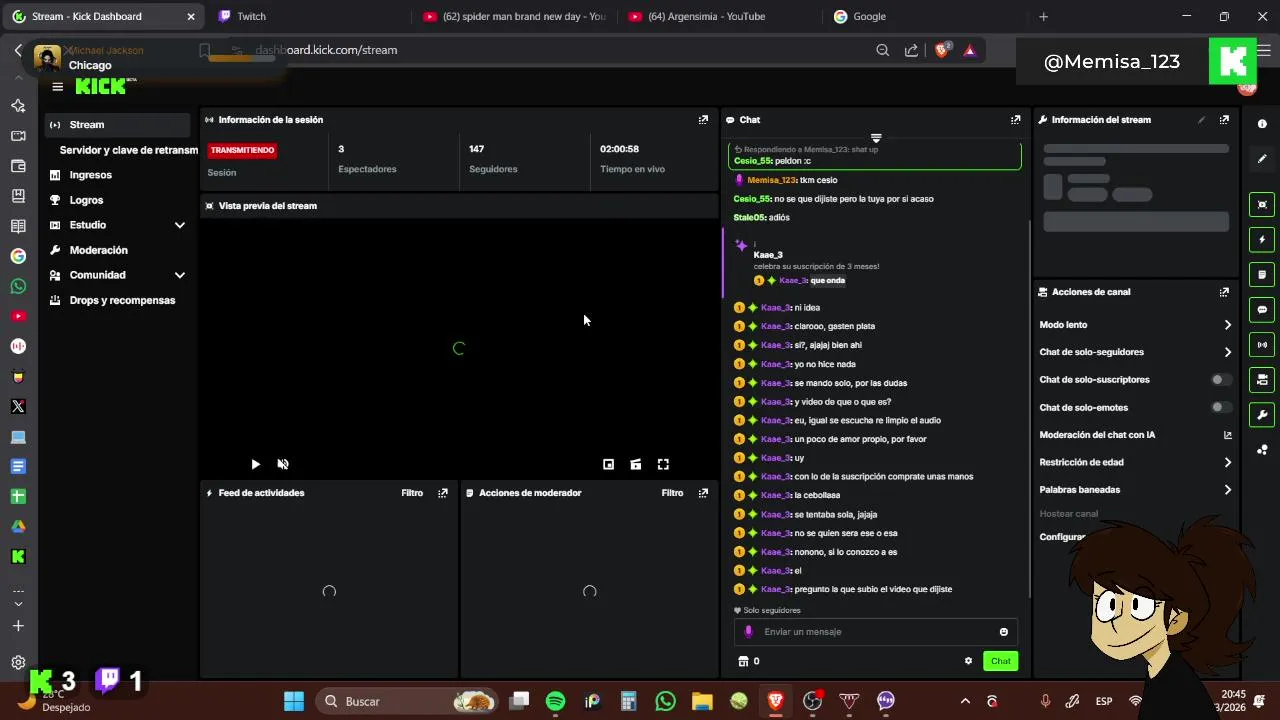Unmute the stream preview audio
This screenshot has width=1280, height=720.
tap(283, 464)
